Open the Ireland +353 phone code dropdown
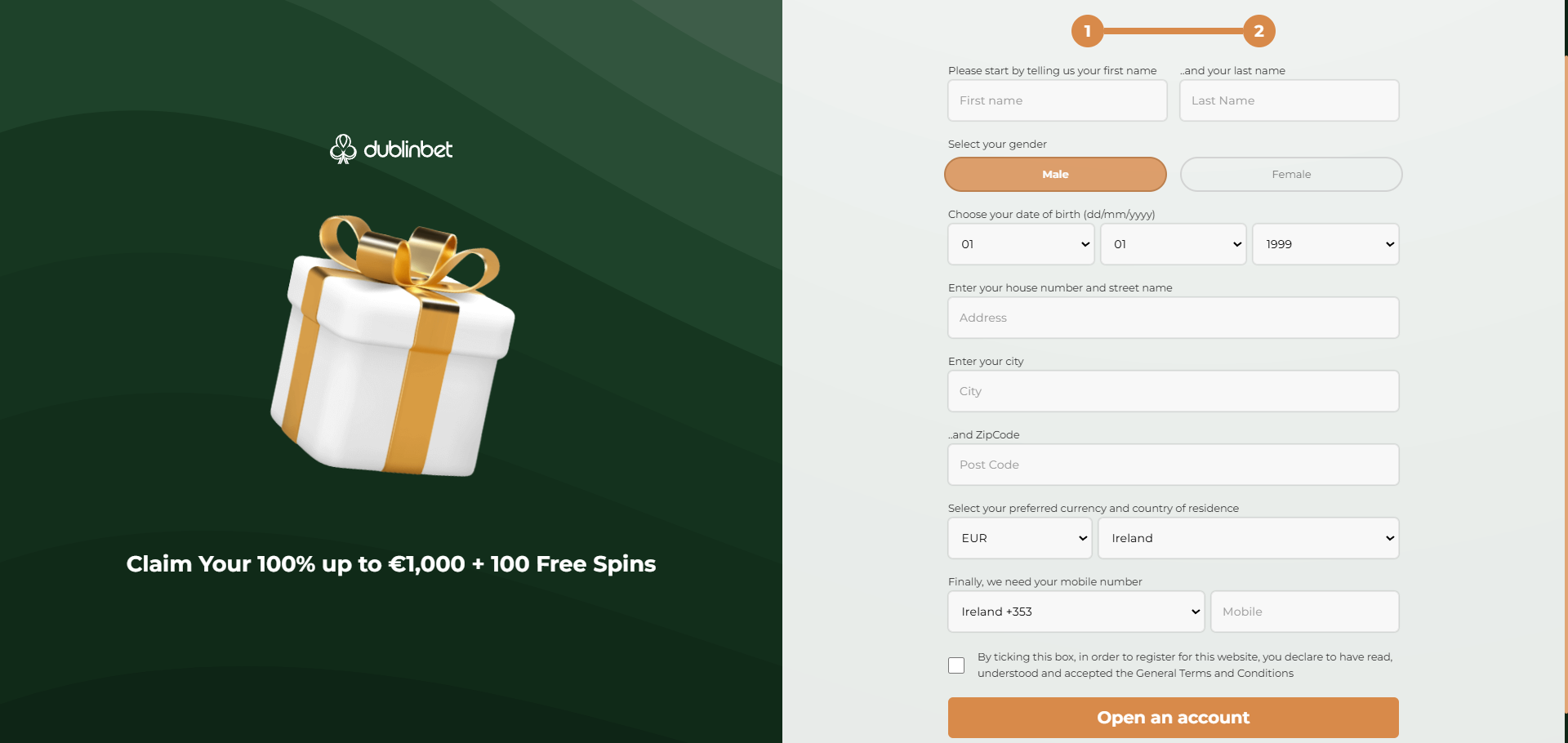This screenshot has width=1568, height=743. tap(1076, 612)
